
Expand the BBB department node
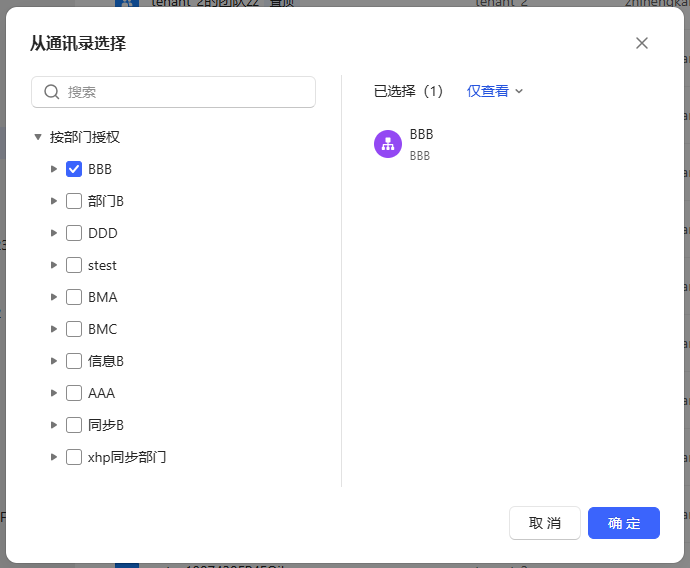[x=54, y=169]
